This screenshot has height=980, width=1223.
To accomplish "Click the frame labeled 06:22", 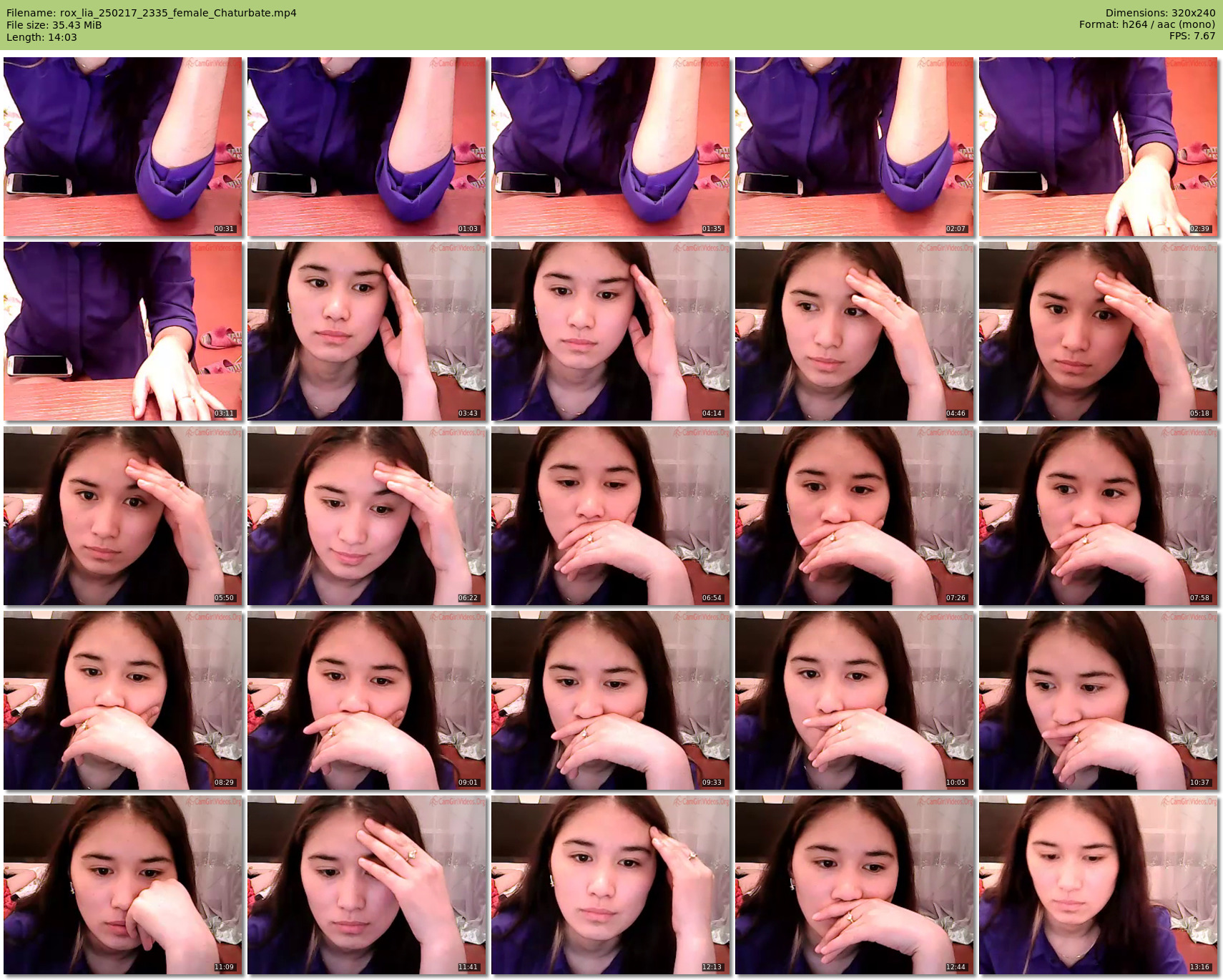I will [366, 516].
